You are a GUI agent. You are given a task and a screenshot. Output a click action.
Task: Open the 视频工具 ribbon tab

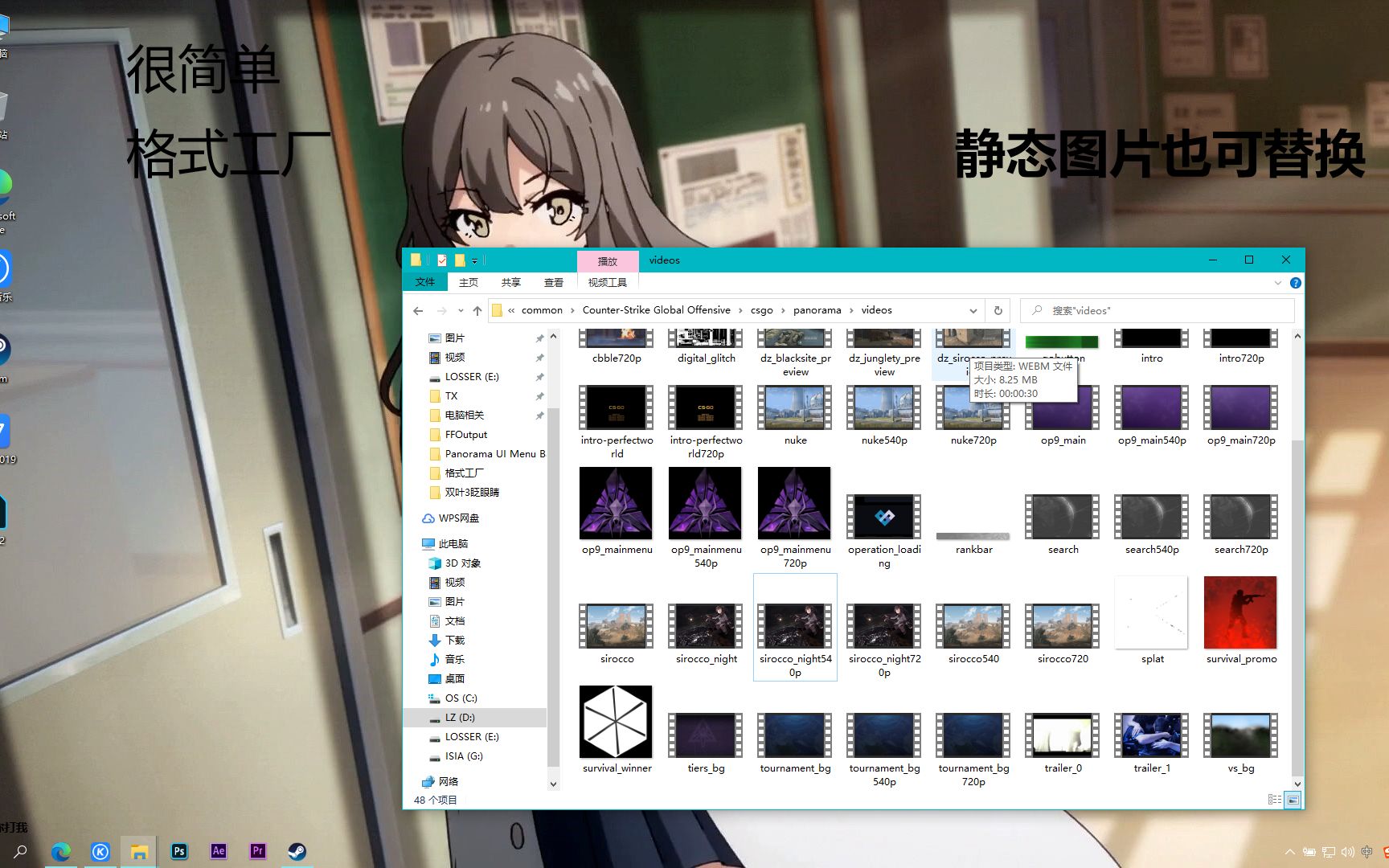608,283
